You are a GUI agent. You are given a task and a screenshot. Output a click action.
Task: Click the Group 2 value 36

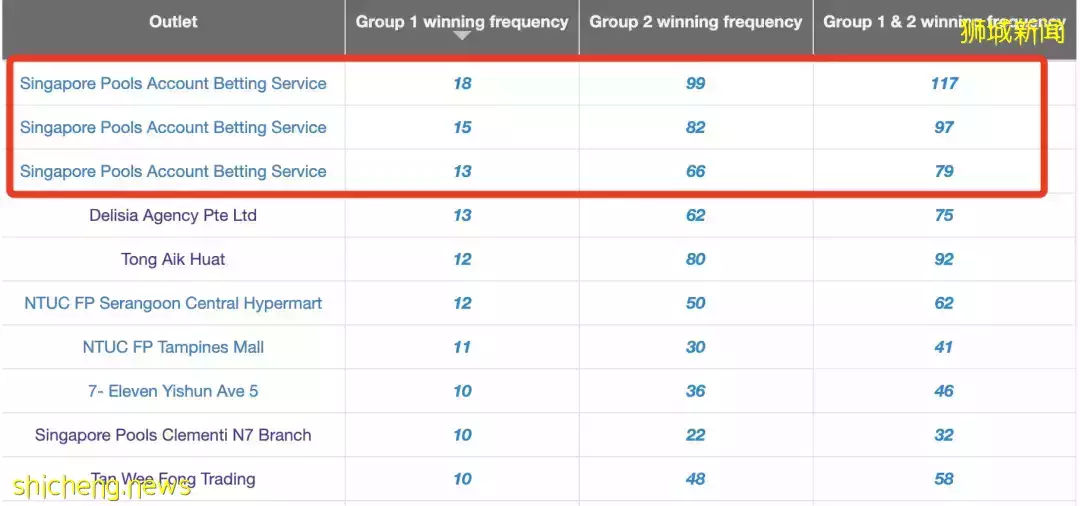[696, 392]
